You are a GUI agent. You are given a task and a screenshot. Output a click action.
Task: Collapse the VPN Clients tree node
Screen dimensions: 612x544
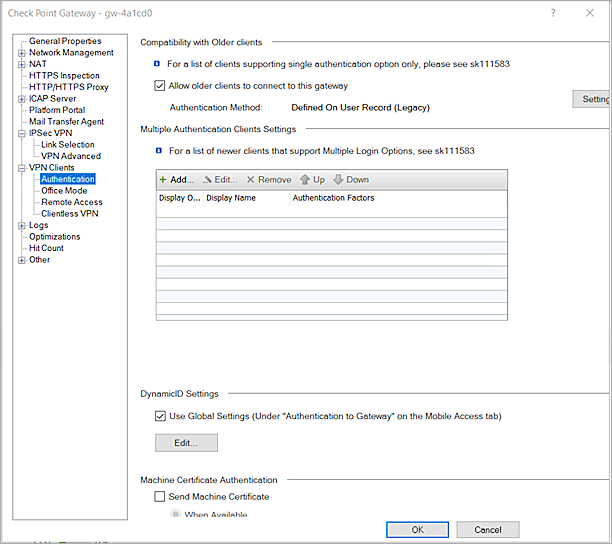22,168
